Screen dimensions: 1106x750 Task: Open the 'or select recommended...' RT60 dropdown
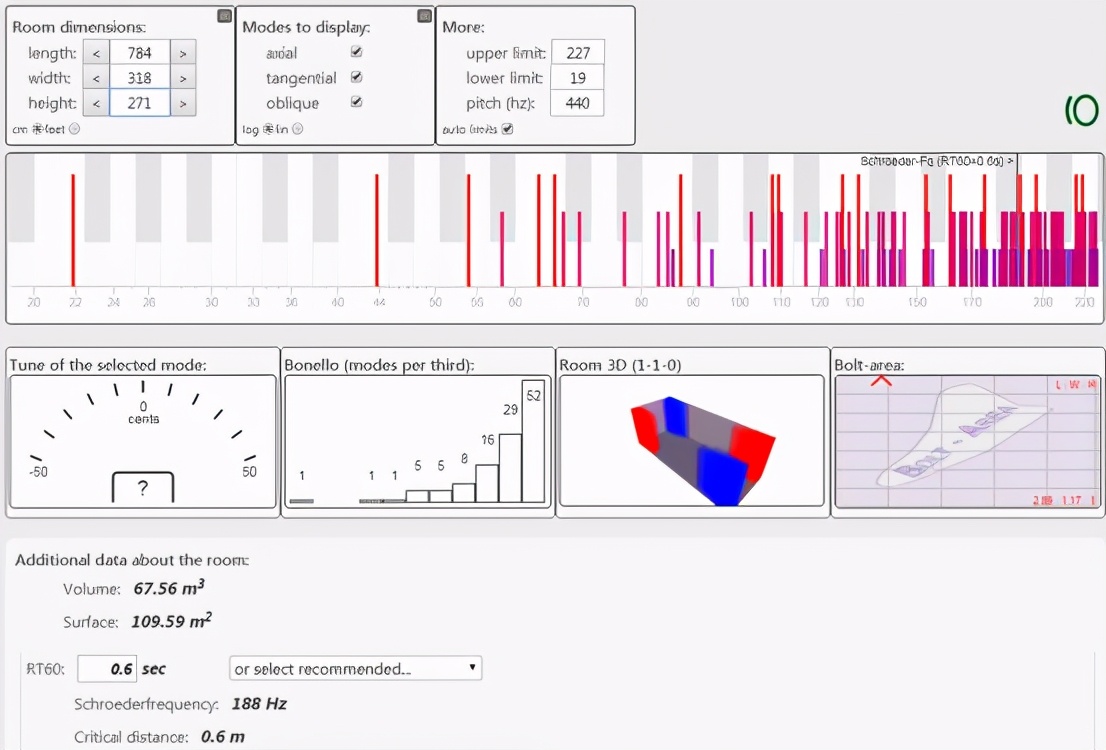pyautogui.click(x=355, y=668)
